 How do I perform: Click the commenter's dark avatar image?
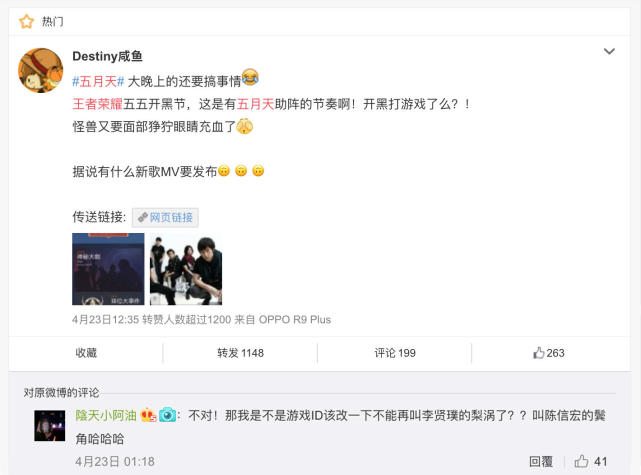49,426
